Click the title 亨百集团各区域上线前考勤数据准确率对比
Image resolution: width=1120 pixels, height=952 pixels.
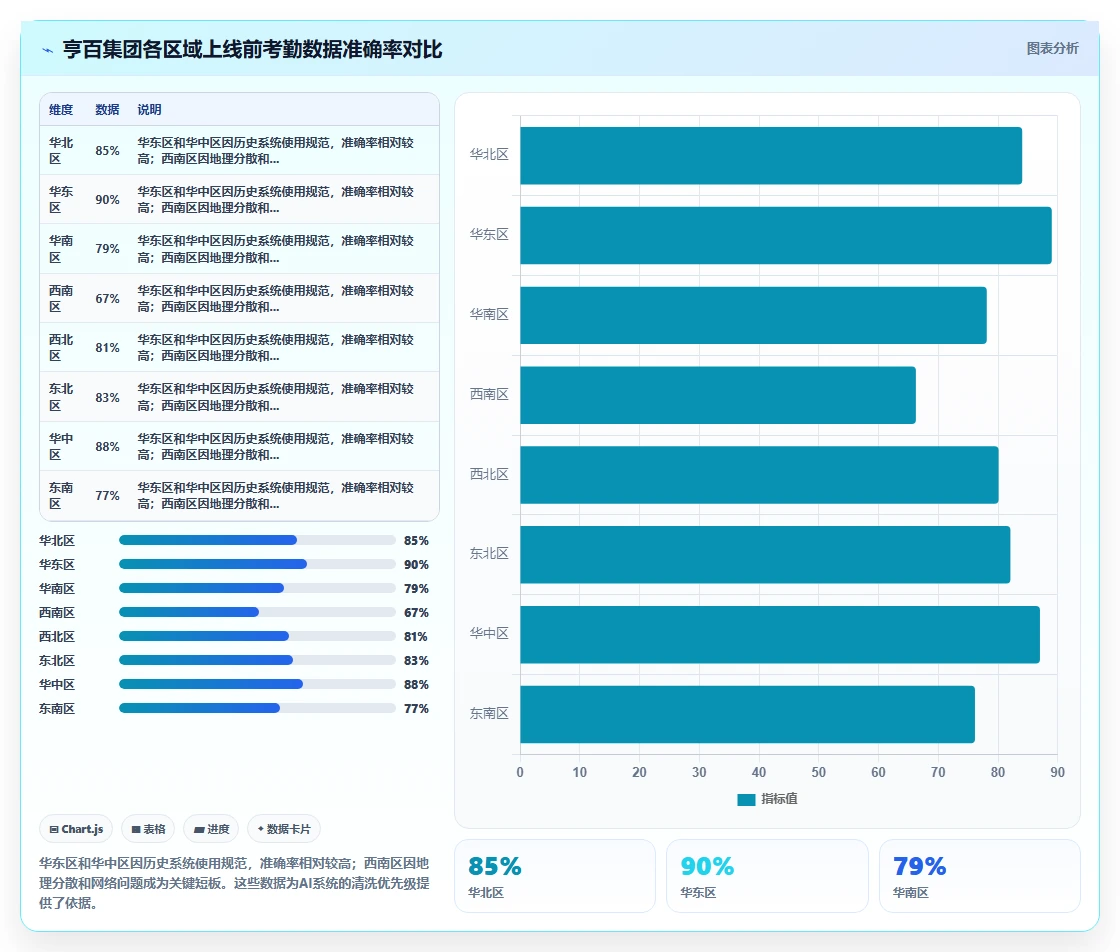coord(252,50)
